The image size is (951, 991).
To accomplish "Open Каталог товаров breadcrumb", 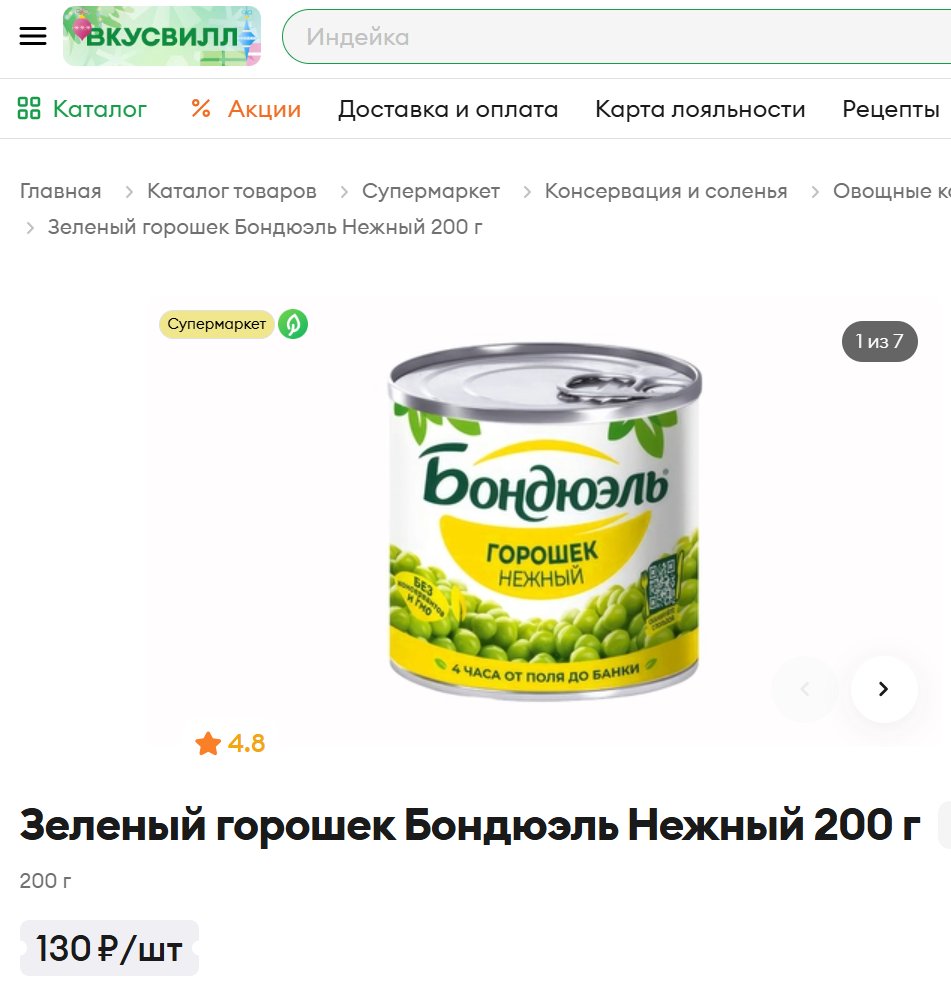I will click(x=232, y=191).
